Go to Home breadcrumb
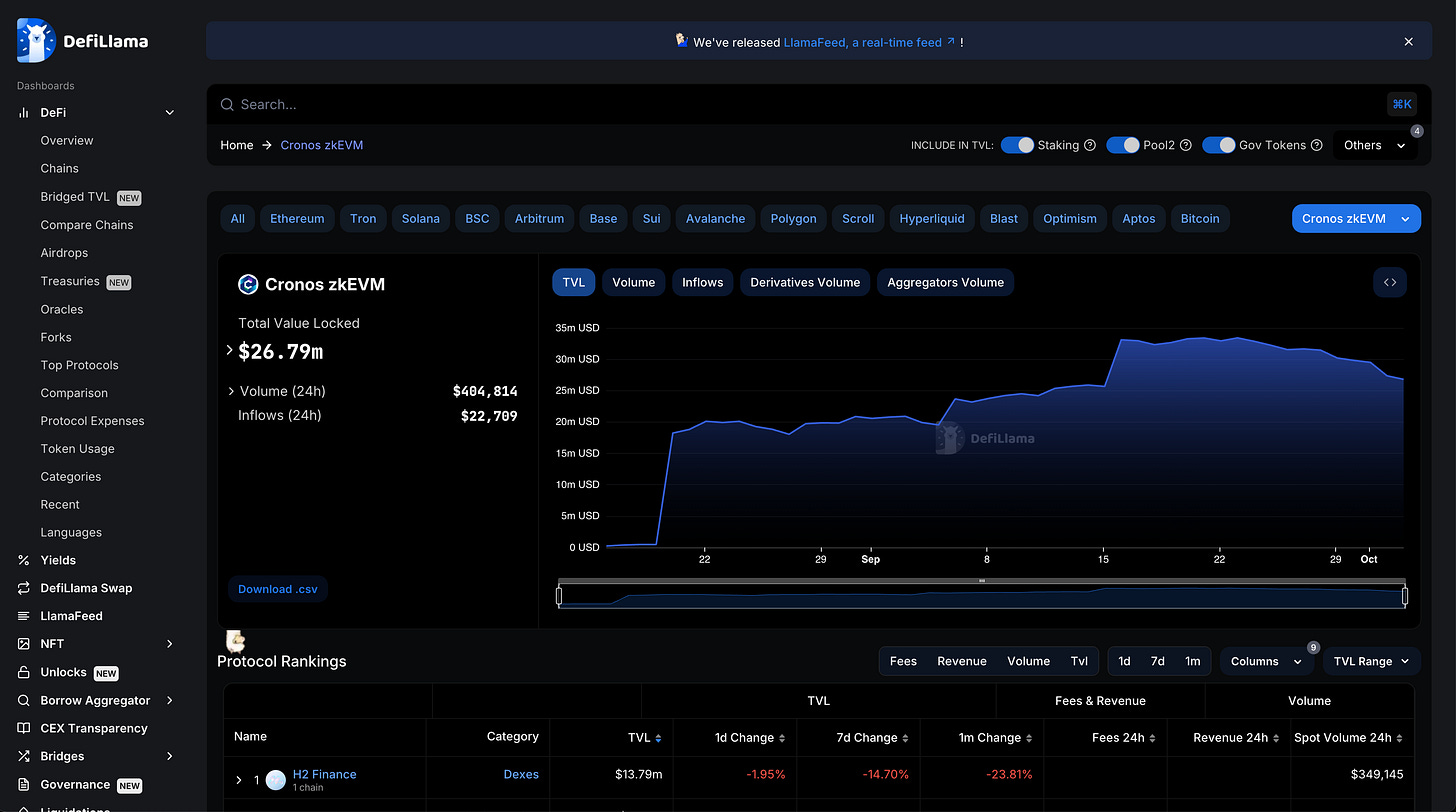This screenshot has width=1456, height=812. [237, 145]
